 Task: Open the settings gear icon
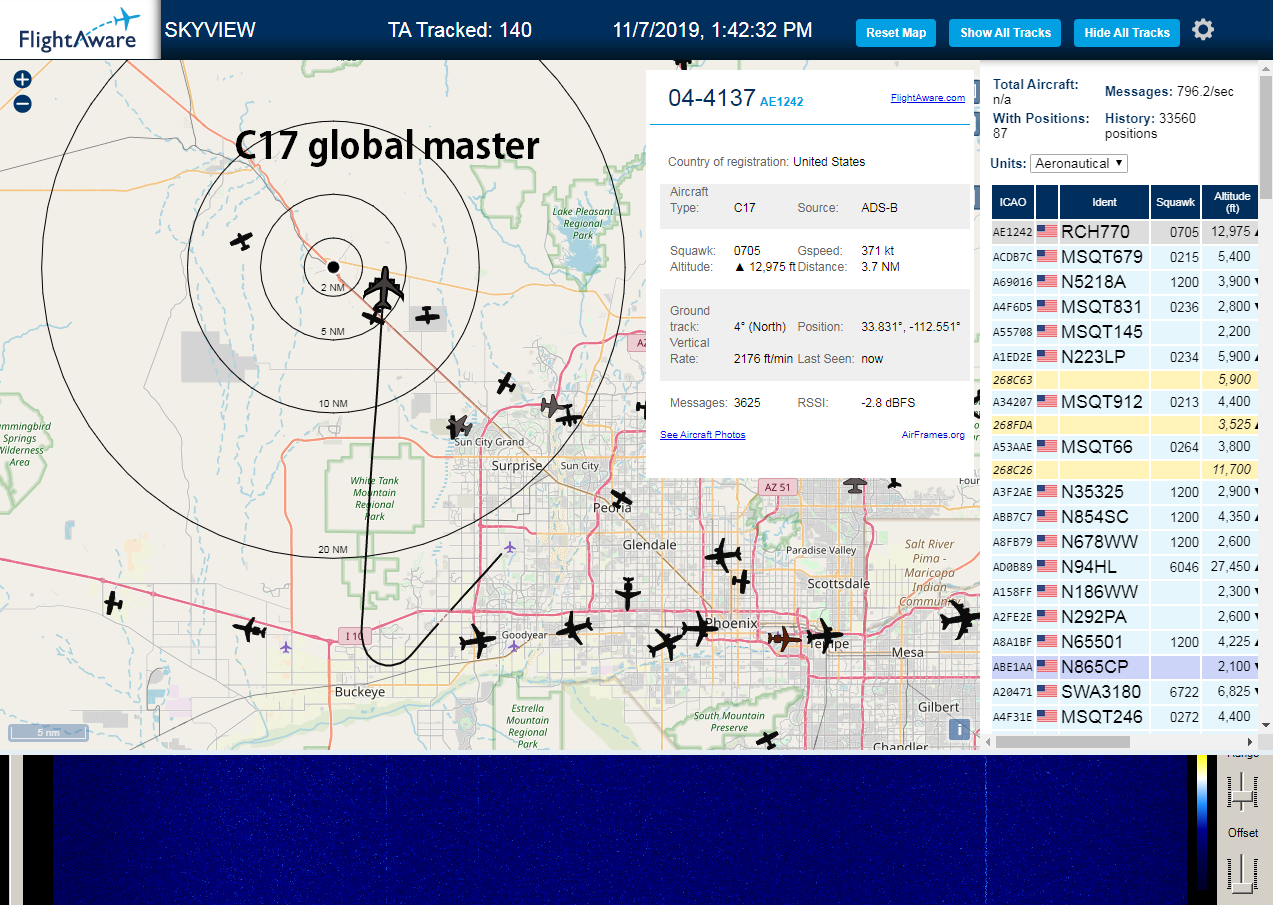click(1203, 30)
